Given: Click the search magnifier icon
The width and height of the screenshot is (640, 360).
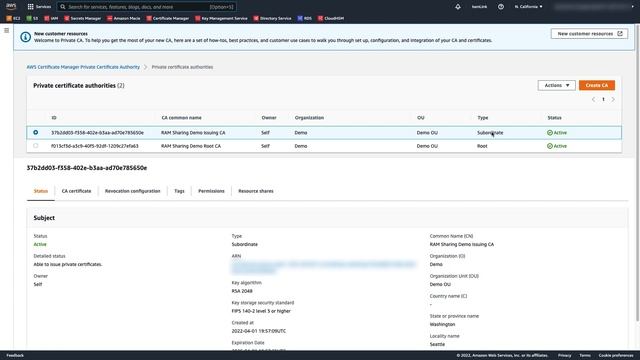Looking at the screenshot, I should pos(63,7).
